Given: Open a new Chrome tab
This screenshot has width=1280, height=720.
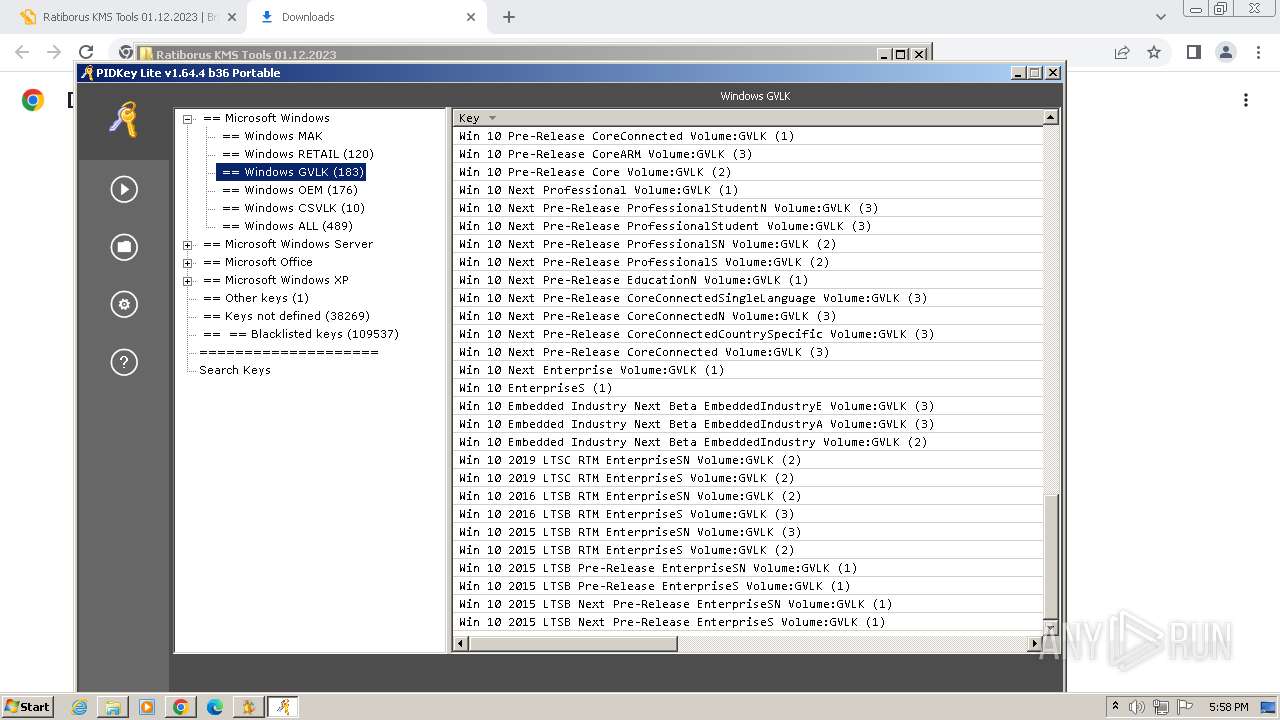Looking at the screenshot, I should click(x=509, y=17).
